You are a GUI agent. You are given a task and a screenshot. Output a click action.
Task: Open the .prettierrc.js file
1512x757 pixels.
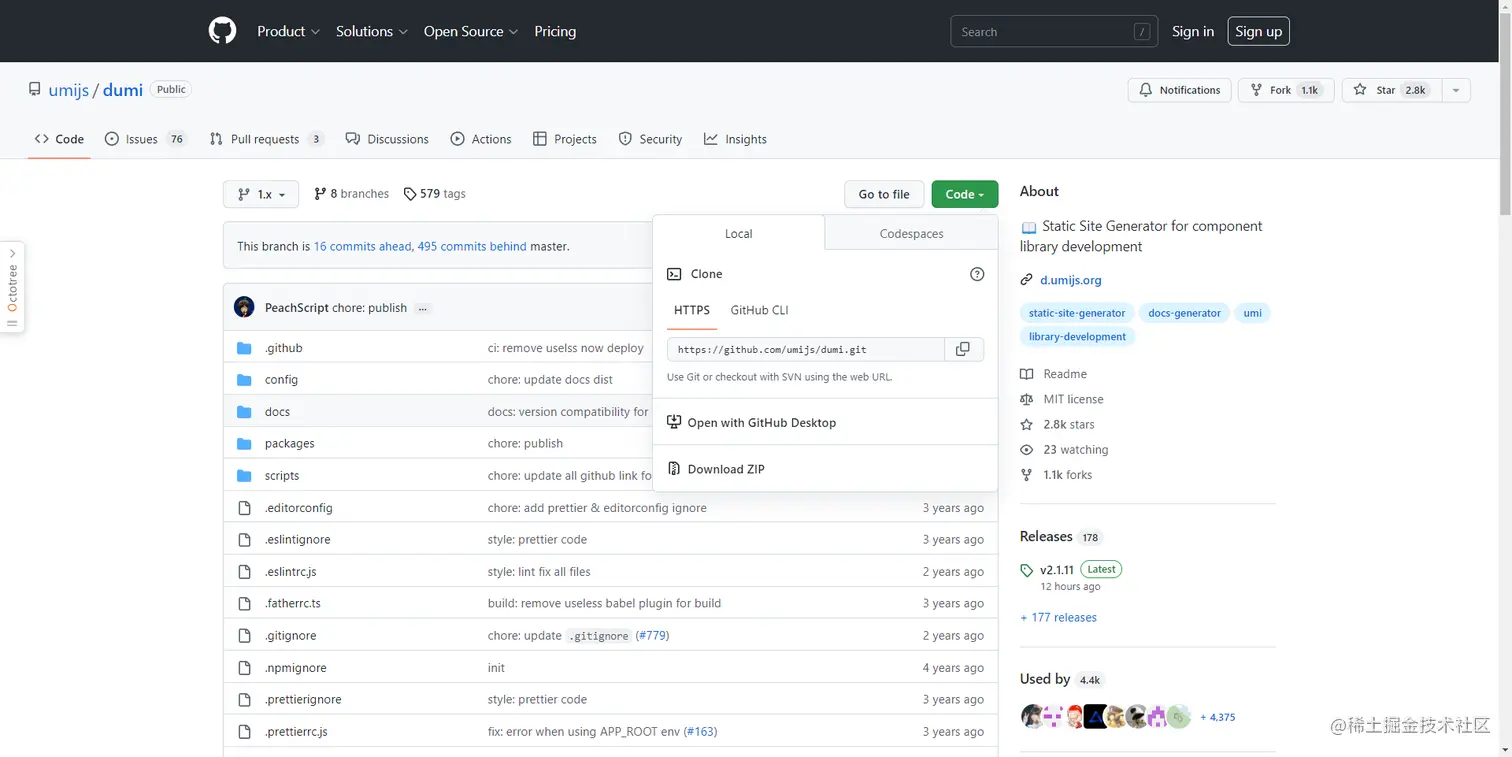pyautogui.click(x=296, y=732)
